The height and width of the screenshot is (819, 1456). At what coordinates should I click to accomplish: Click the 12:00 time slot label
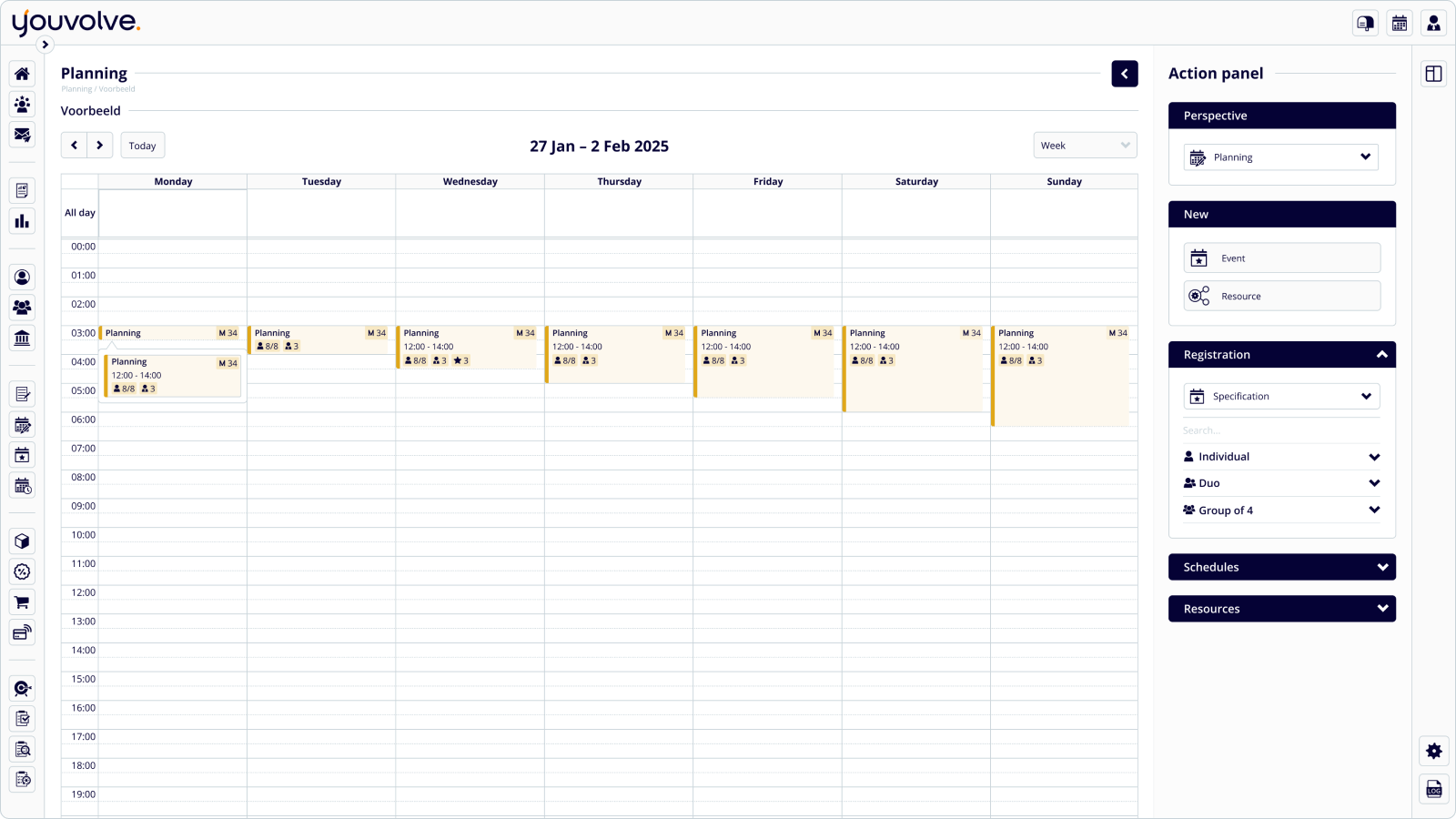[84, 592]
